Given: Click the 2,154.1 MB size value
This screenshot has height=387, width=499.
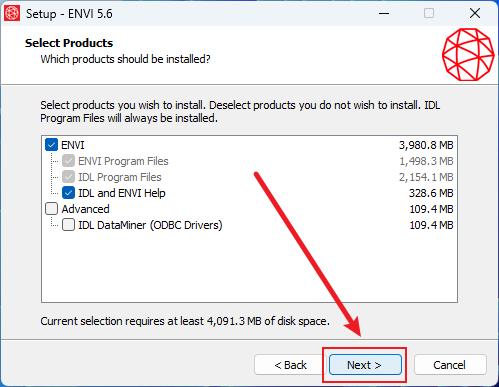Looking at the screenshot, I should click(x=426, y=177).
